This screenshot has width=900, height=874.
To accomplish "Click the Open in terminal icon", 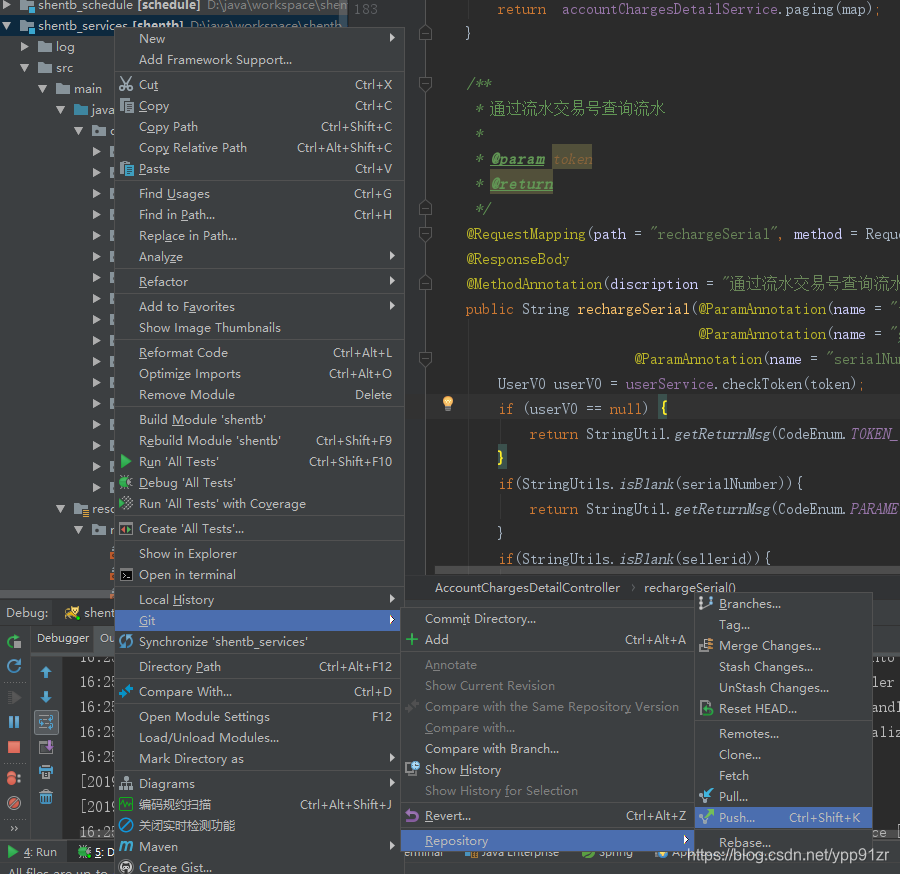I will (x=126, y=574).
